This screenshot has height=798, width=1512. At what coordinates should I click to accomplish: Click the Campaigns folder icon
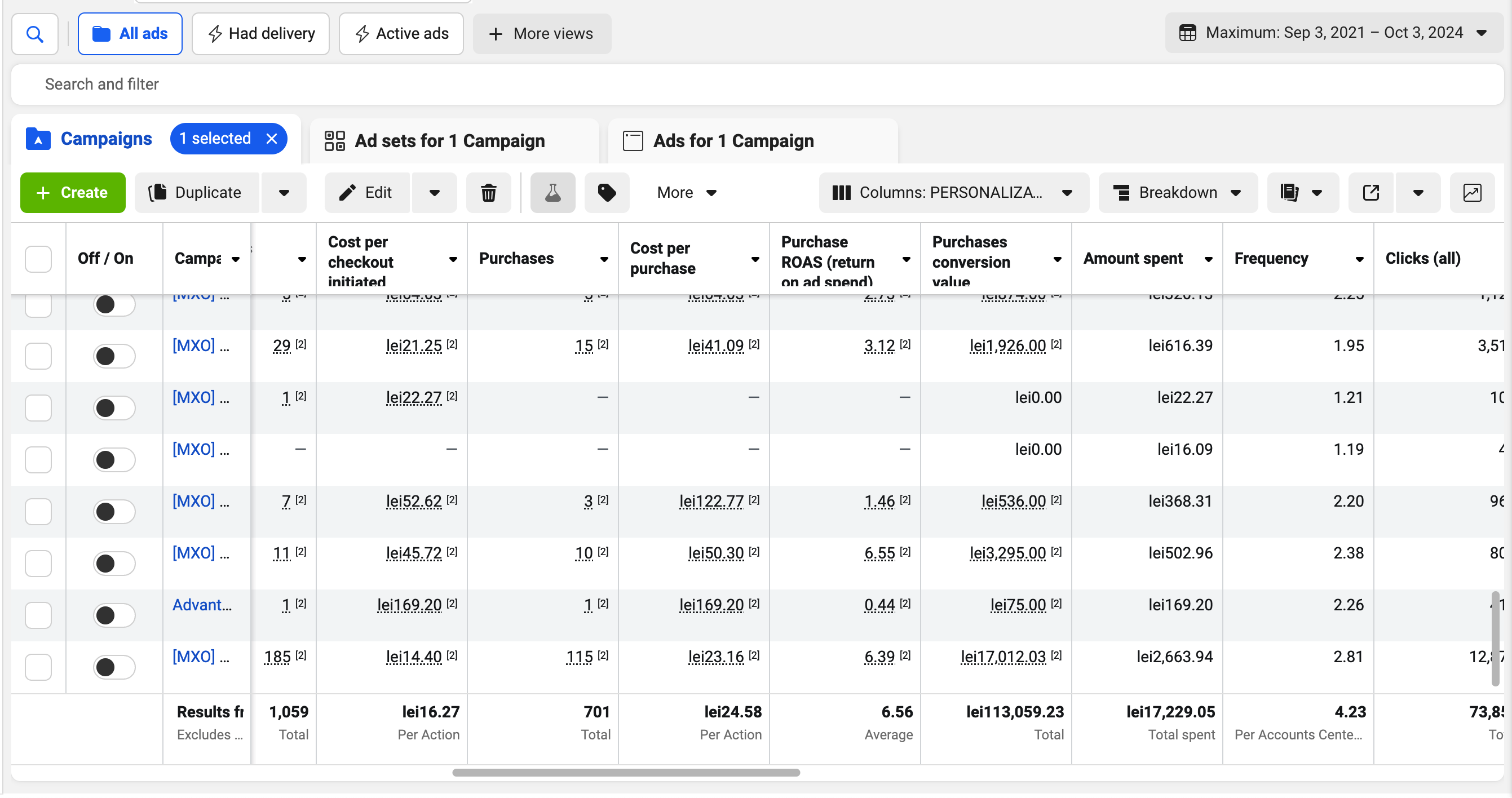[38, 139]
